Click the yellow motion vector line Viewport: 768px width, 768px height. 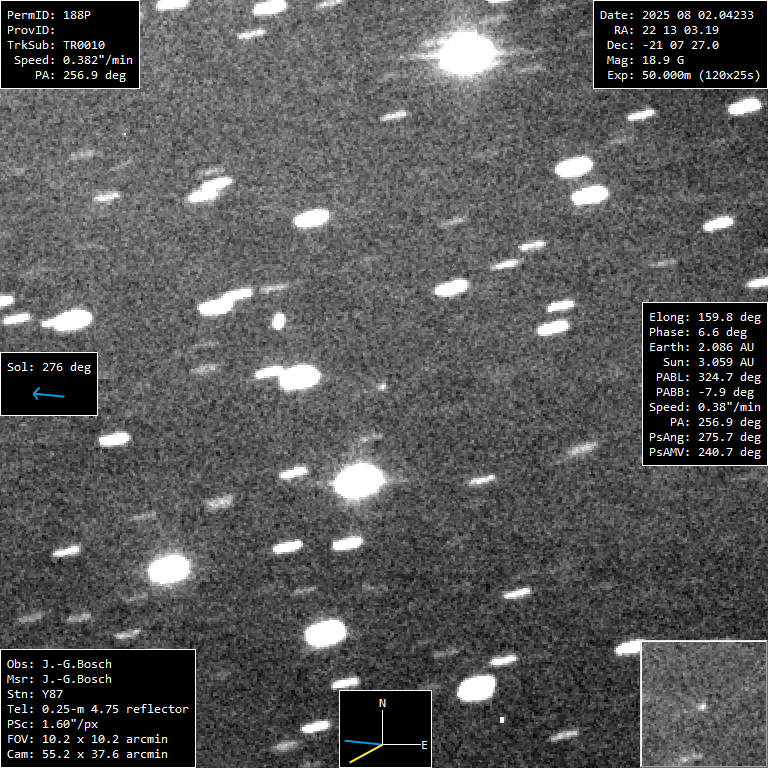pos(366,753)
